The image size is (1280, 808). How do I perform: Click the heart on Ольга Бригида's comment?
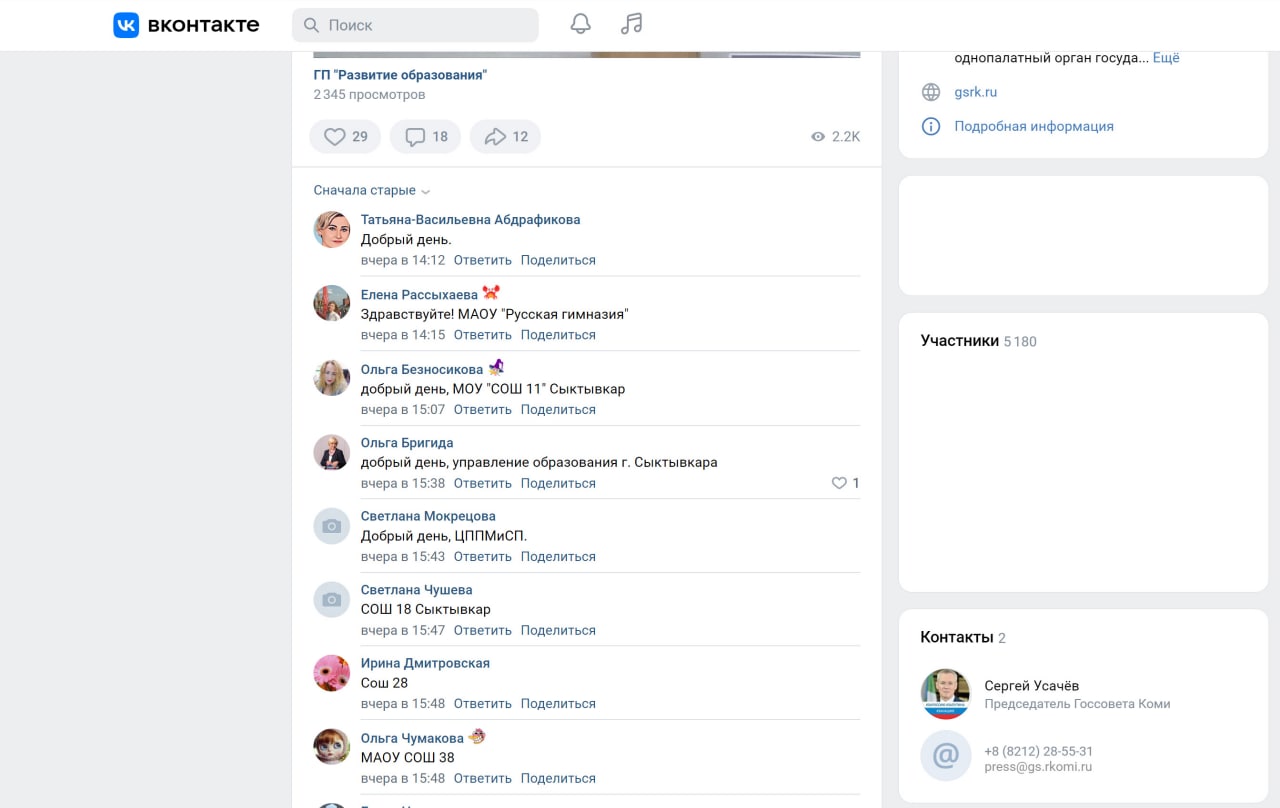tap(839, 483)
